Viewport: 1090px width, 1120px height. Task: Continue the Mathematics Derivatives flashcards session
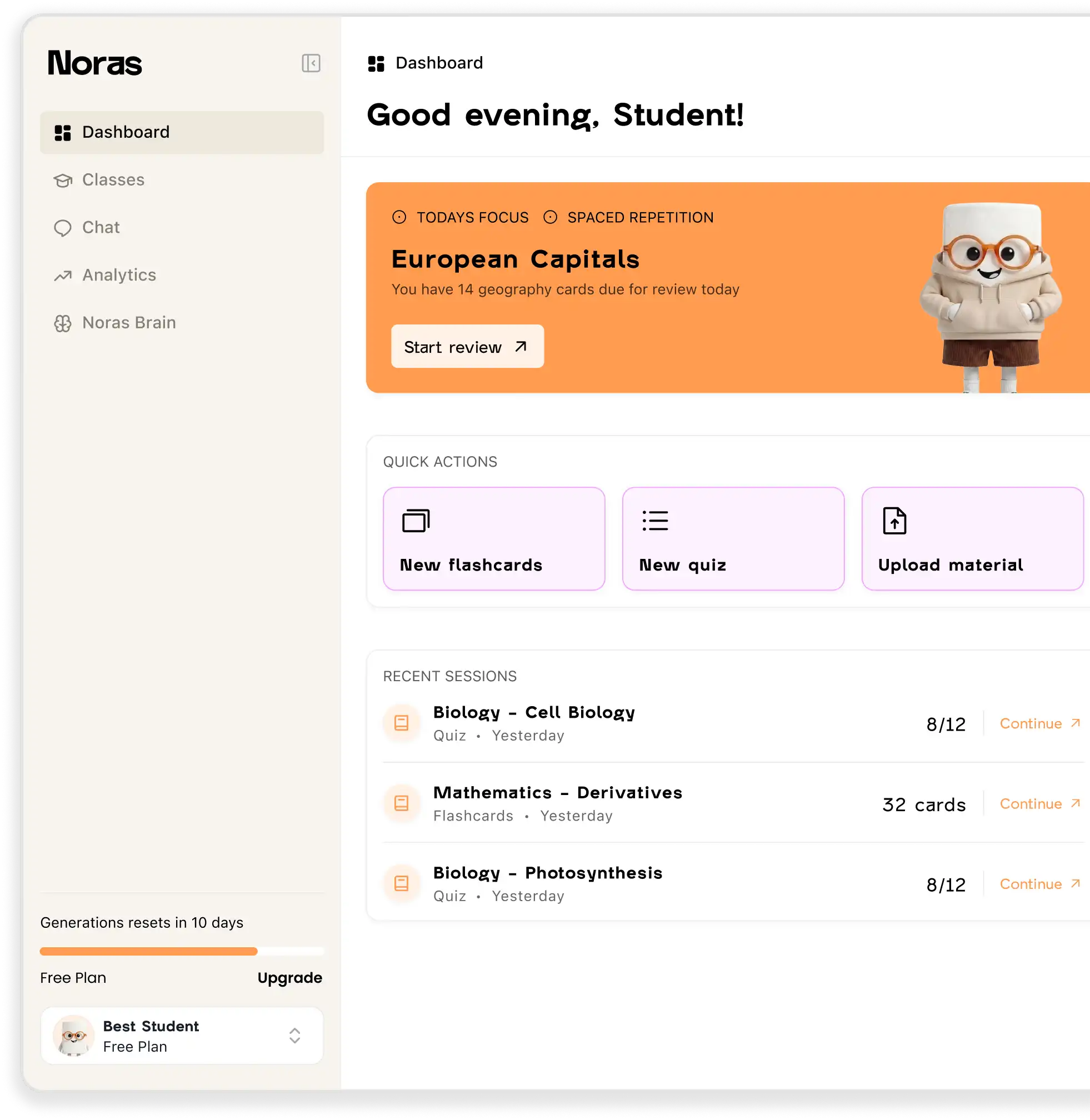click(x=1039, y=804)
